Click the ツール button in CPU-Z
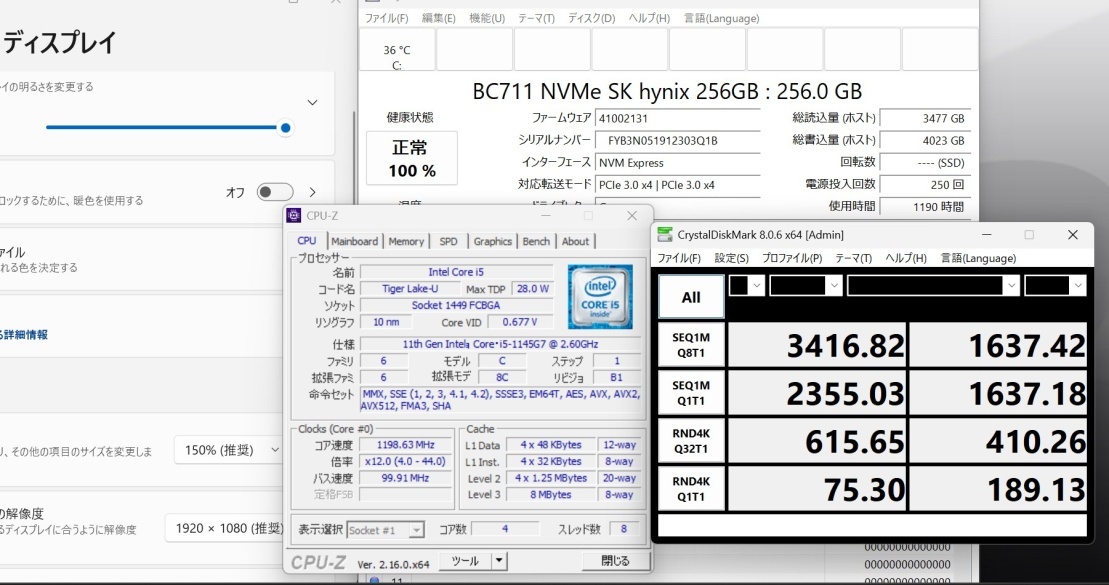Image resolution: width=1109 pixels, height=585 pixels. click(465, 561)
